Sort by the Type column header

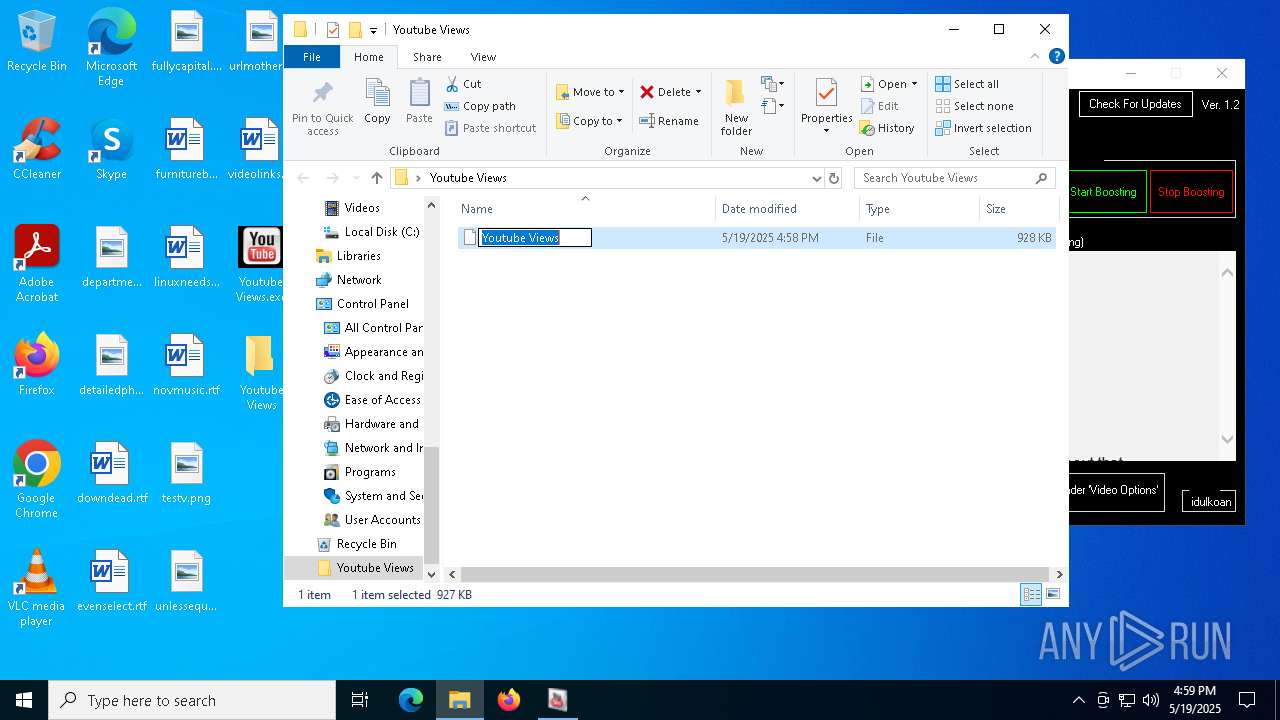point(919,209)
